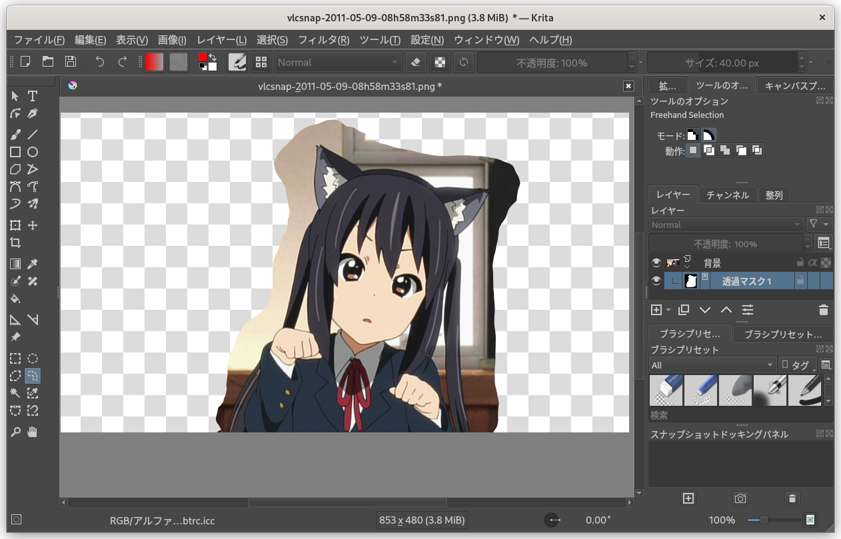Select the Zoom magnifier tool
The height and width of the screenshot is (539, 841).
coord(15,432)
